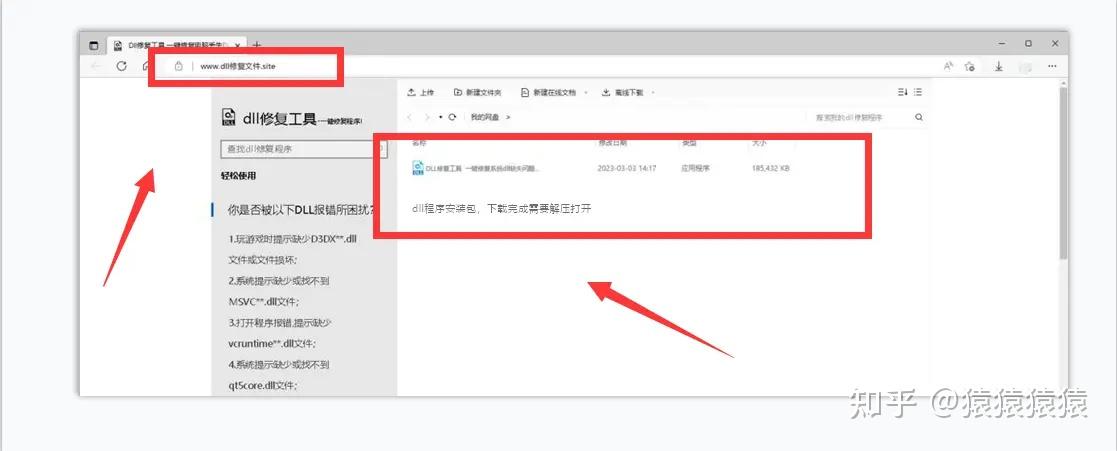Viewport: 1117px width, 451px height.
Task: Click item 2.系统提示缺少或找不到
Action: click(279, 281)
